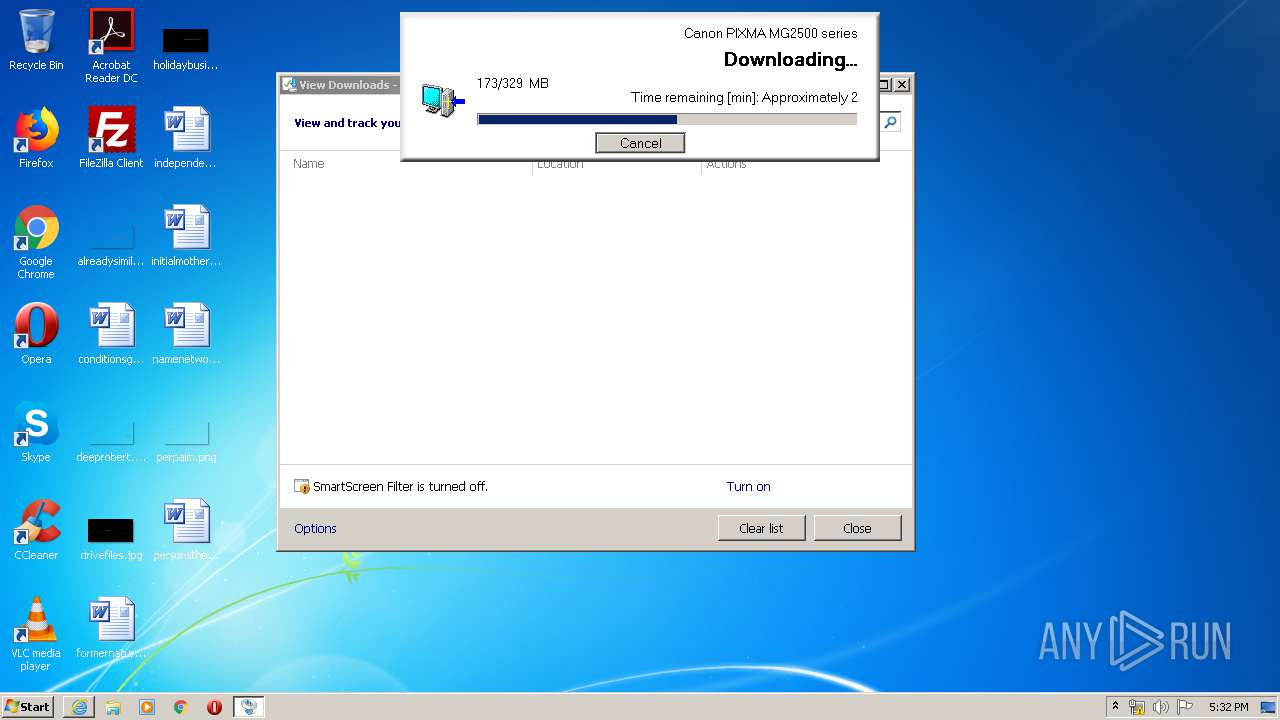
Task: Select the independe... Word document
Action: (x=186, y=138)
